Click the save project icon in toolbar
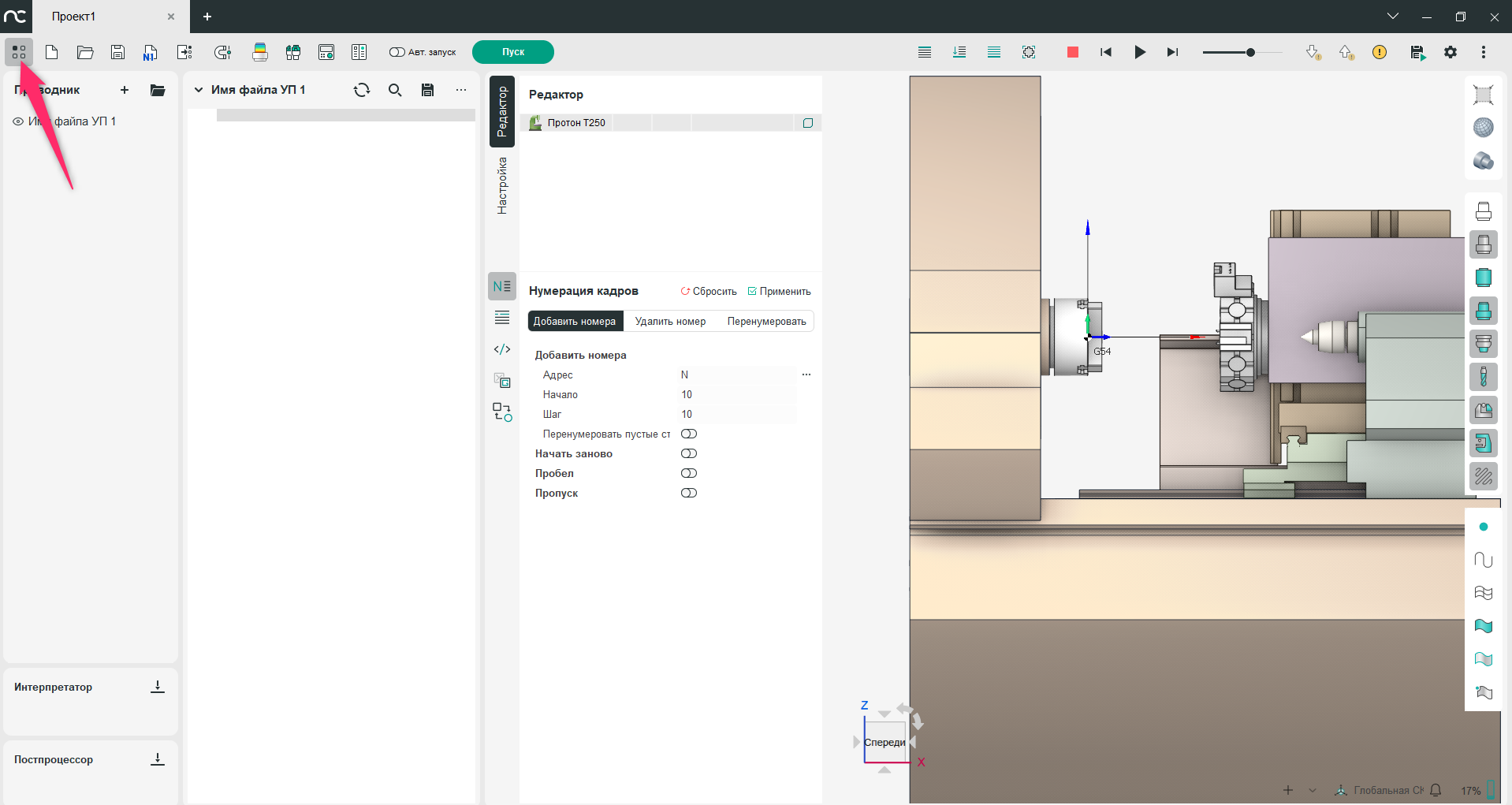 117,52
